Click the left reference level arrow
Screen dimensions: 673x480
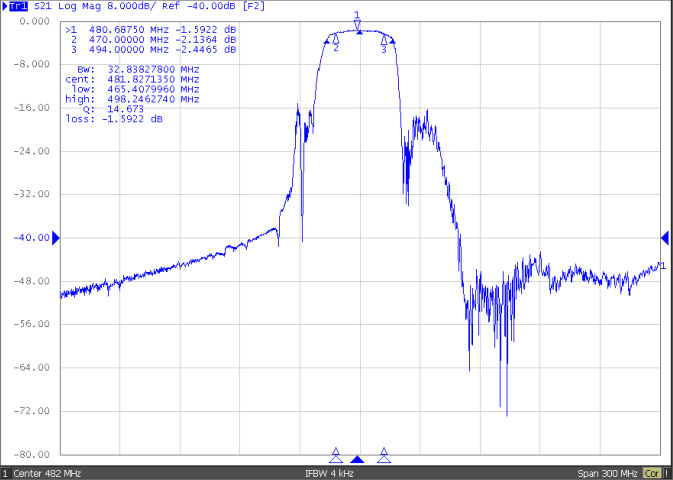coord(56,237)
